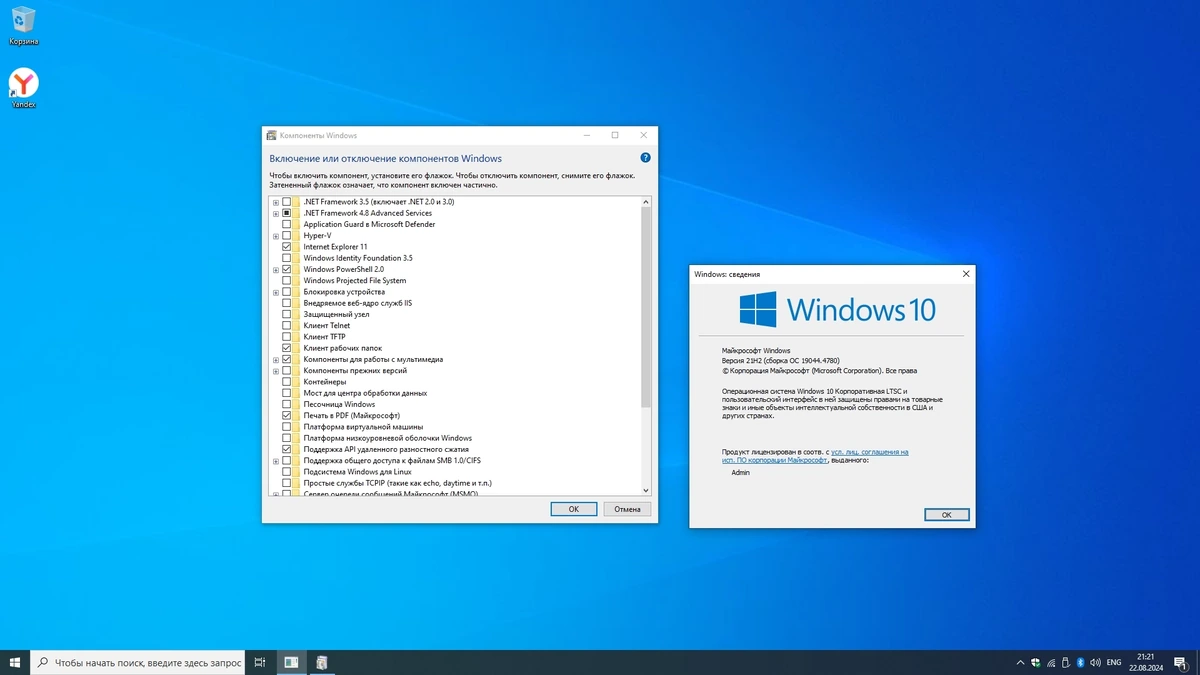The image size is (1200, 675).
Task: Click OK in the Windows: сведения window
Action: 946,515
